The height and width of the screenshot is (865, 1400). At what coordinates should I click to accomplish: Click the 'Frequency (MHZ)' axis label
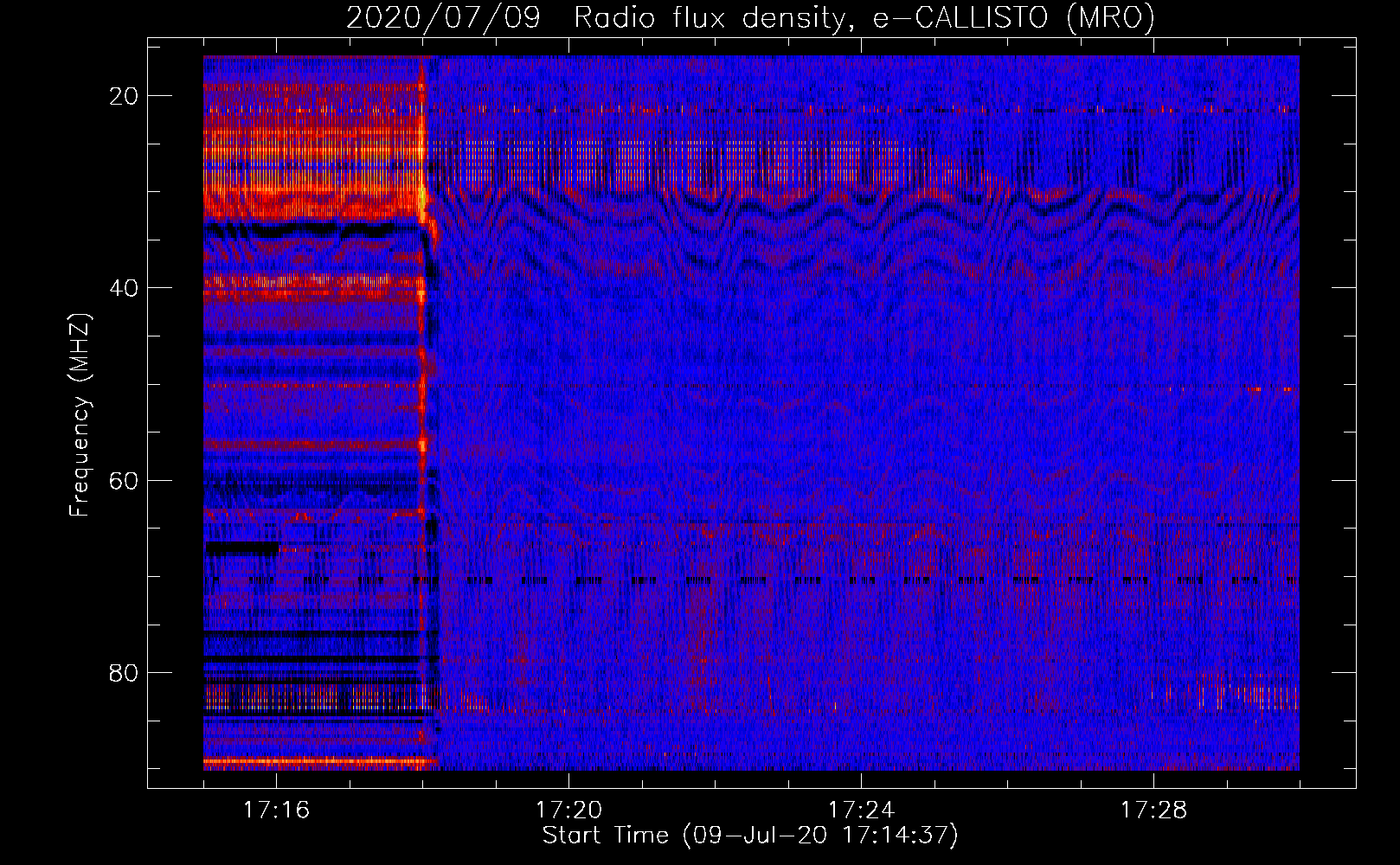pyautogui.click(x=80, y=415)
